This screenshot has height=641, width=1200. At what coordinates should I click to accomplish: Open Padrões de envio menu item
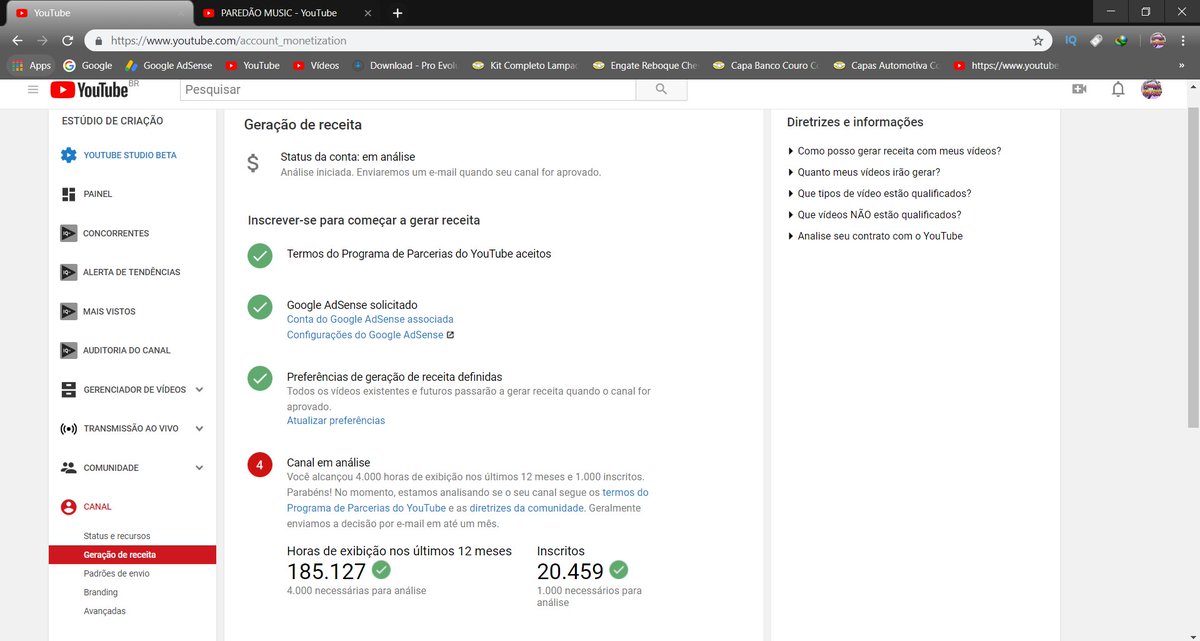point(117,573)
